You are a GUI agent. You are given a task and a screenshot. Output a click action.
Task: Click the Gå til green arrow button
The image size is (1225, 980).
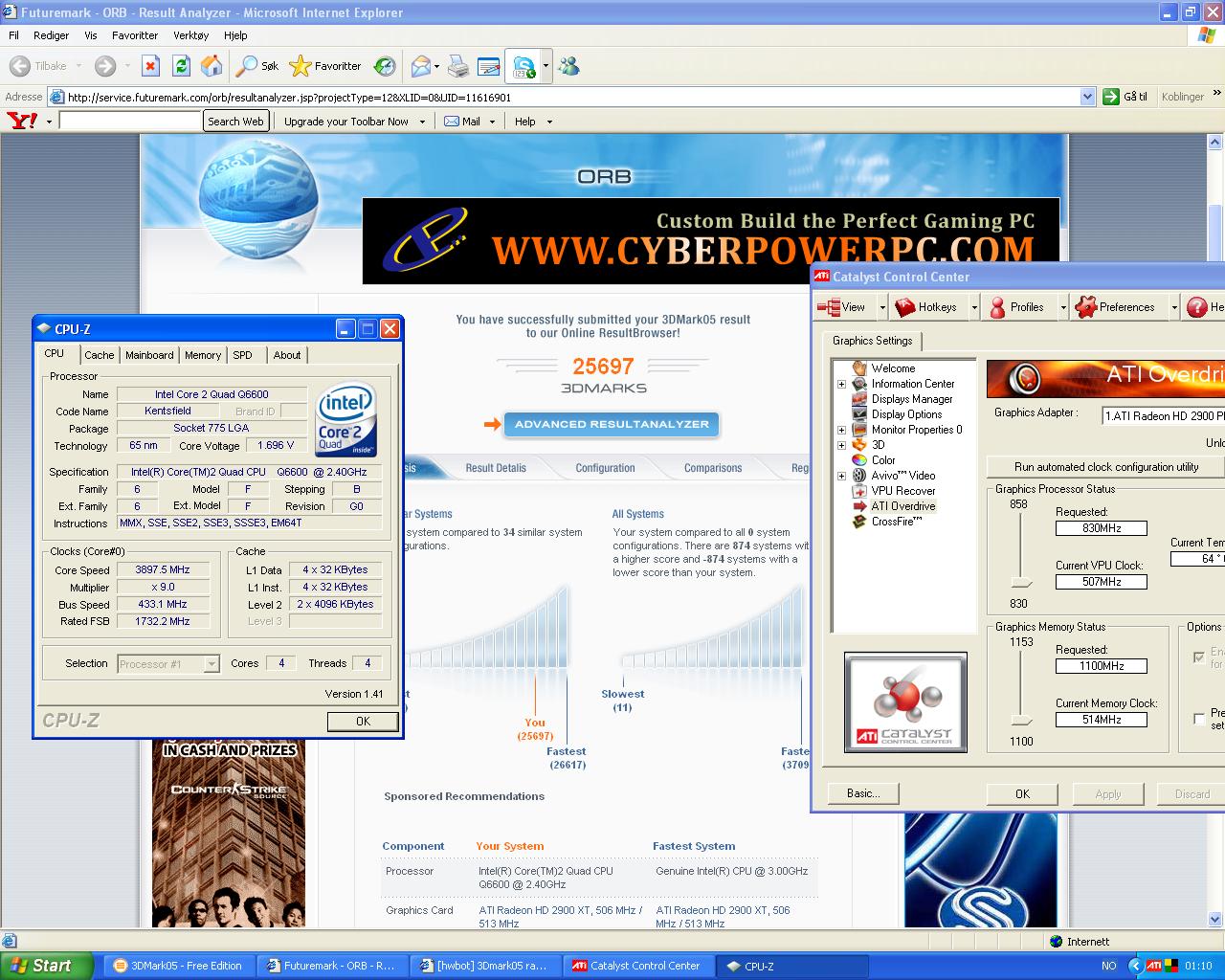point(1111,97)
